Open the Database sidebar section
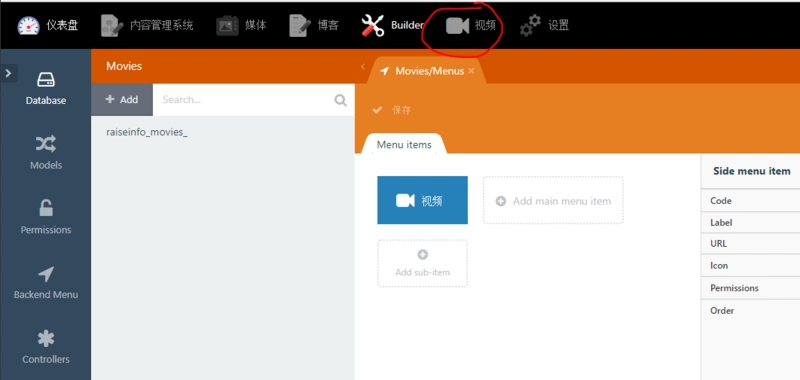Screen dimensions: 800x380 tap(46, 88)
